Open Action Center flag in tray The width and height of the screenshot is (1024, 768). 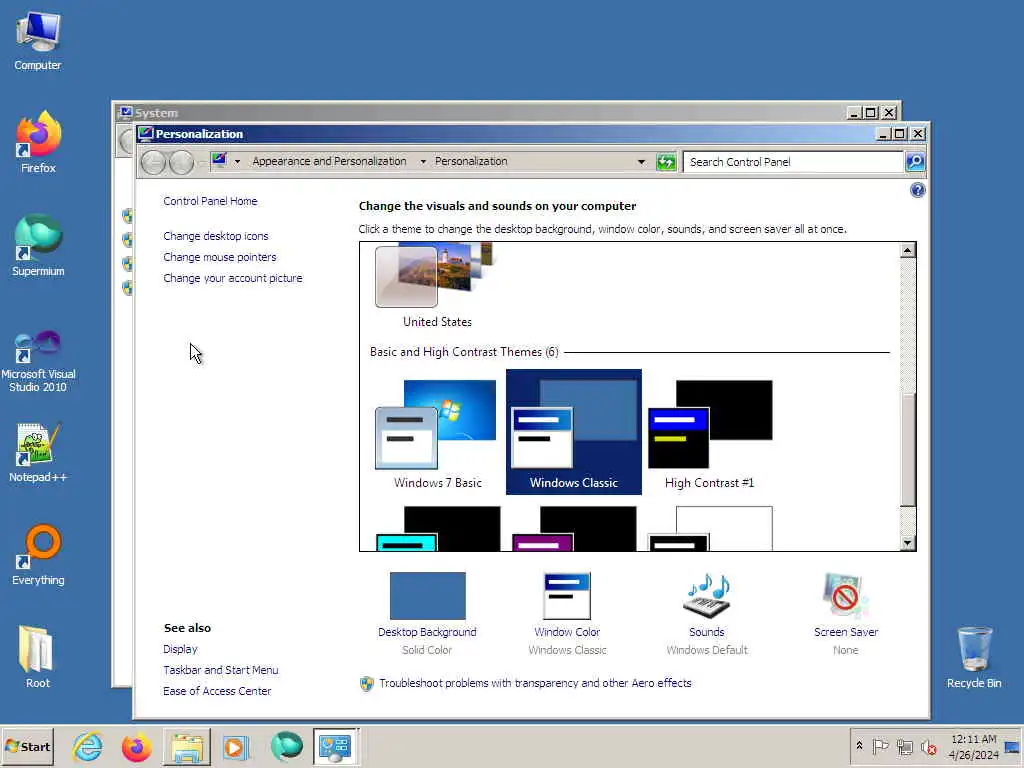click(x=880, y=746)
